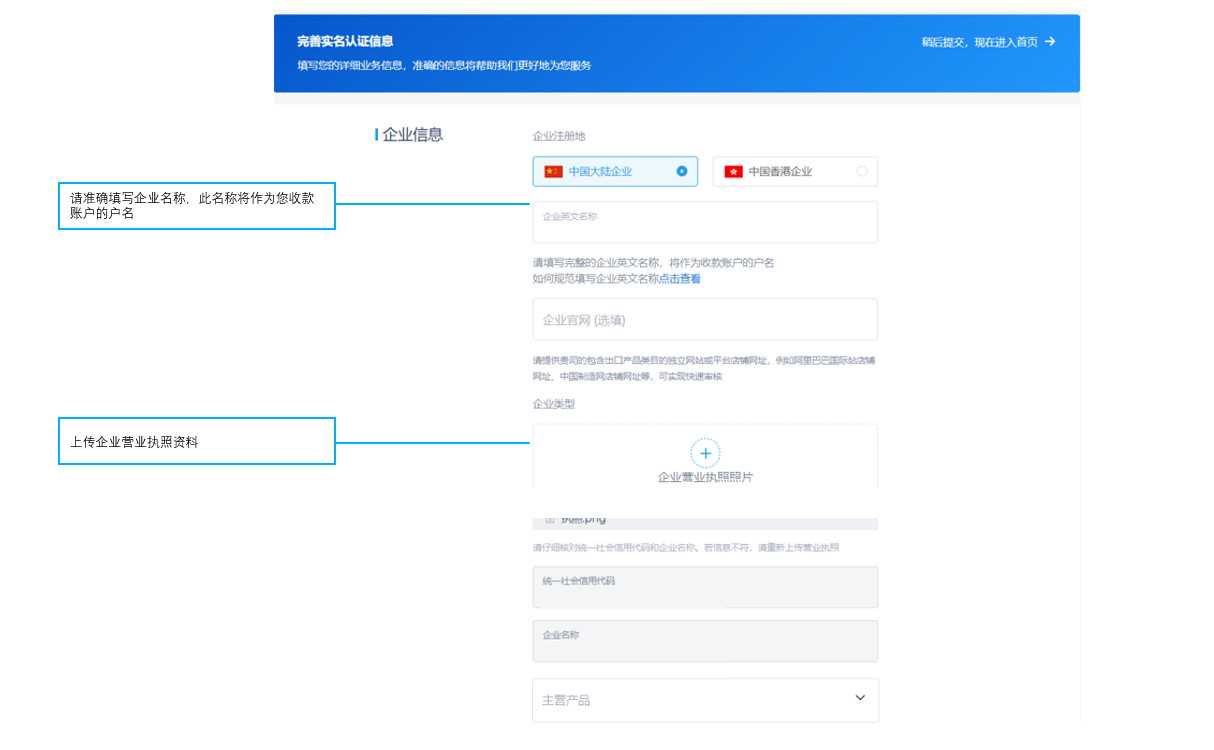Select the 中国大陆企业 option card
Viewport: 1214px width, 750px height.
pyautogui.click(x=614, y=171)
